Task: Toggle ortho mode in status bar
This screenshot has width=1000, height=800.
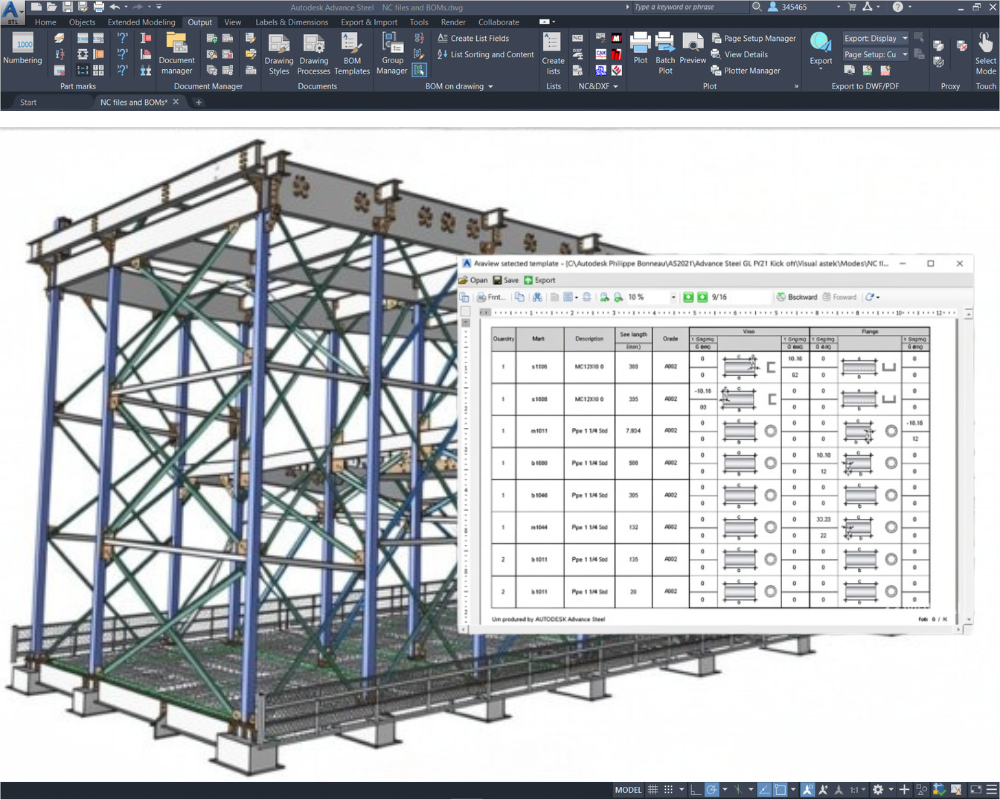Action: pos(696,790)
